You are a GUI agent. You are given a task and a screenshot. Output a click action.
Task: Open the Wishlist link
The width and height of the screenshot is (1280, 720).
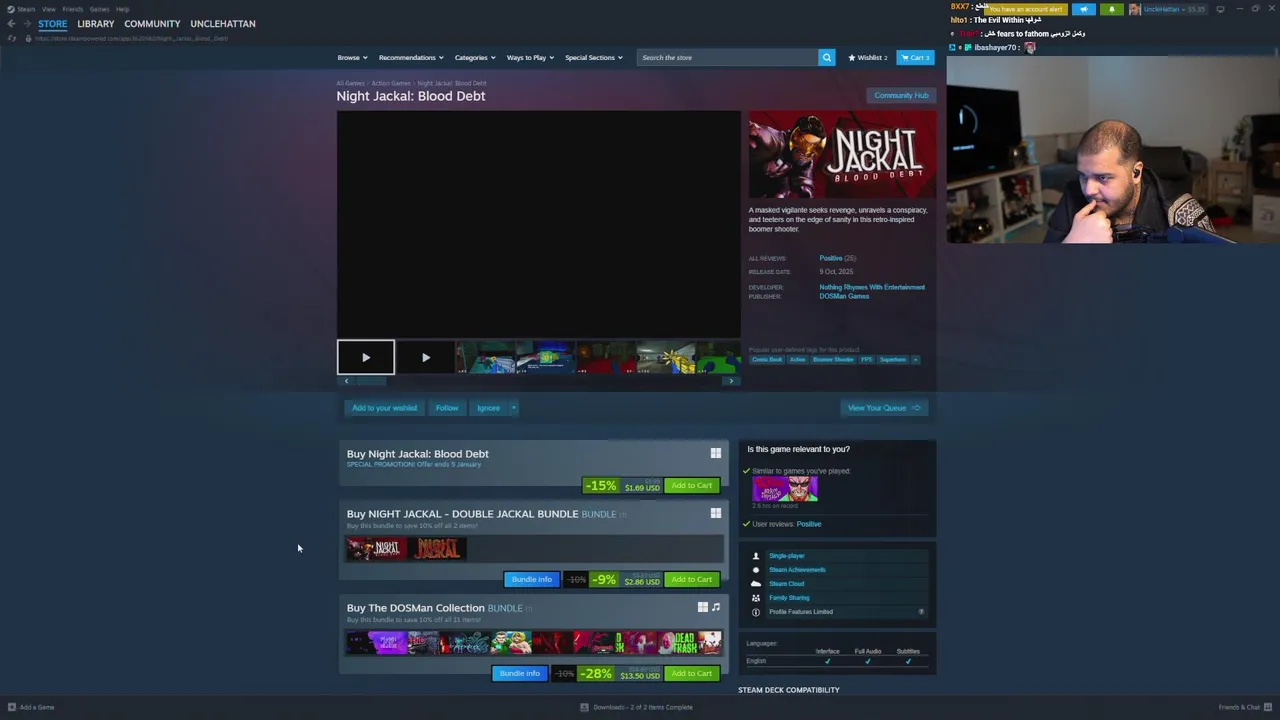click(868, 57)
